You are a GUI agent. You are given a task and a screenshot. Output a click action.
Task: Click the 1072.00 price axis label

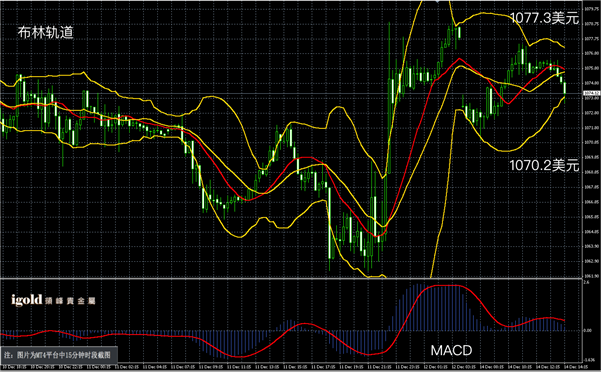tap(592, 113)
